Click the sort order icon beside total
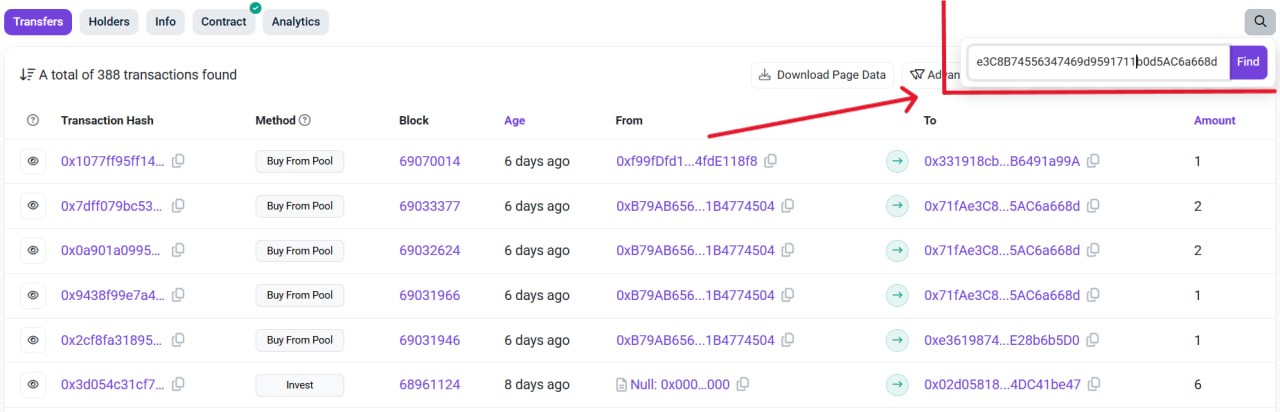 27,75
